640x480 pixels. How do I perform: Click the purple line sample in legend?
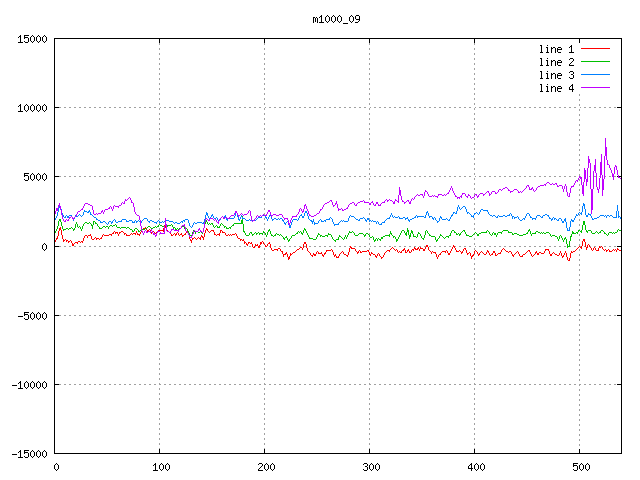595,88
